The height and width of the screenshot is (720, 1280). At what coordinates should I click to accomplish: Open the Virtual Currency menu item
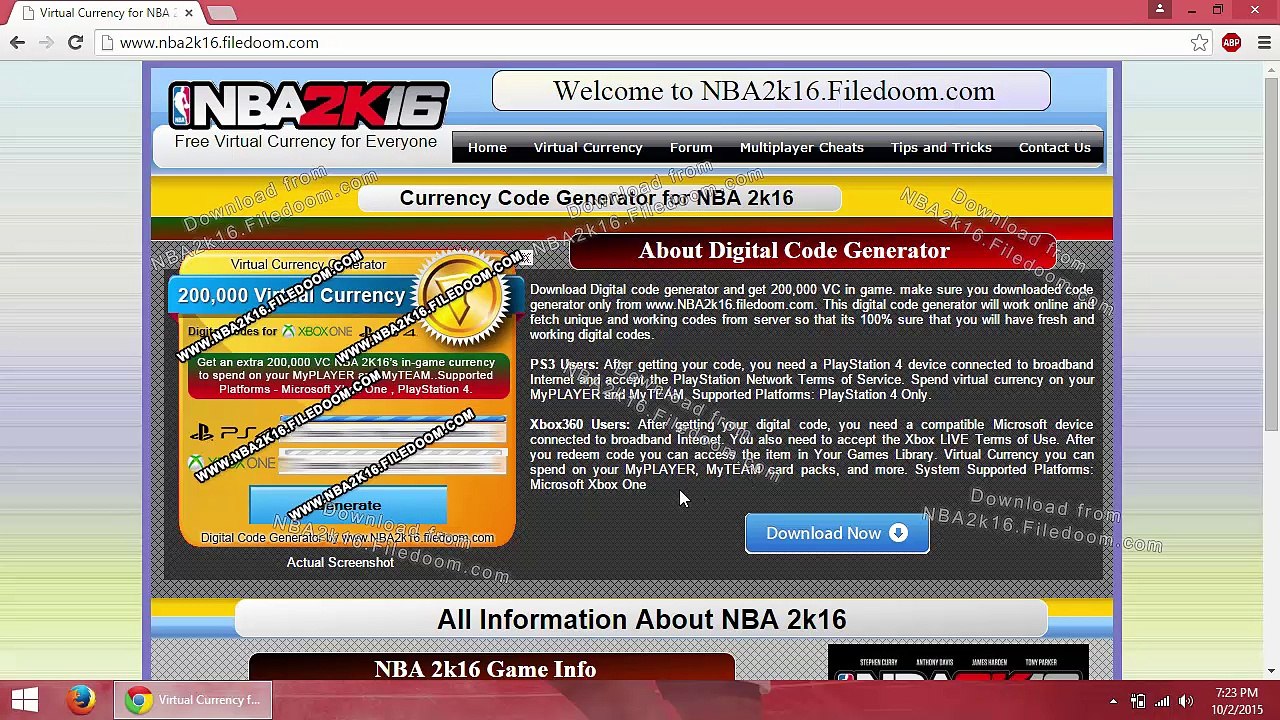[x=588, y=147]
